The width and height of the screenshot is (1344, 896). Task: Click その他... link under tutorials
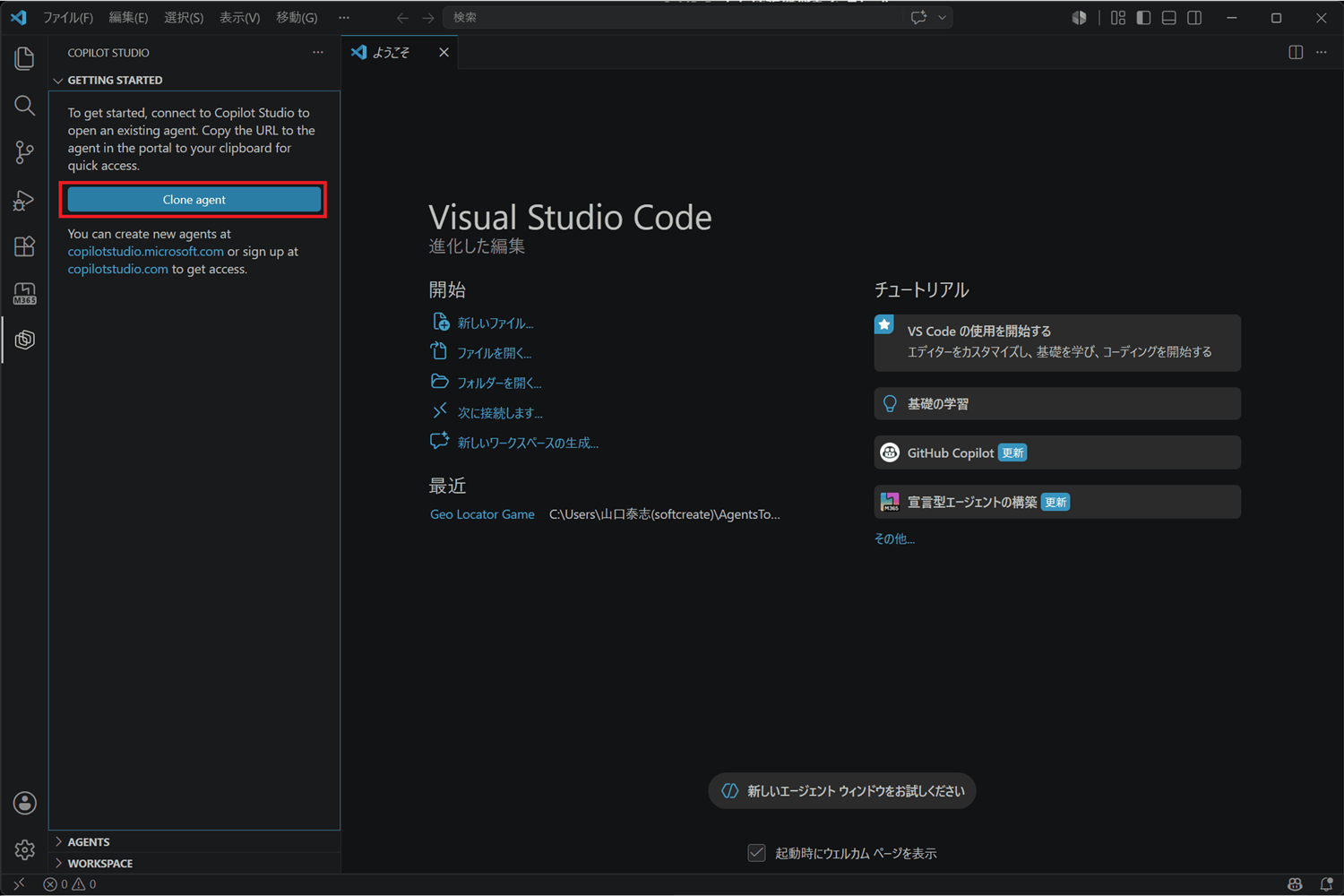894,538
